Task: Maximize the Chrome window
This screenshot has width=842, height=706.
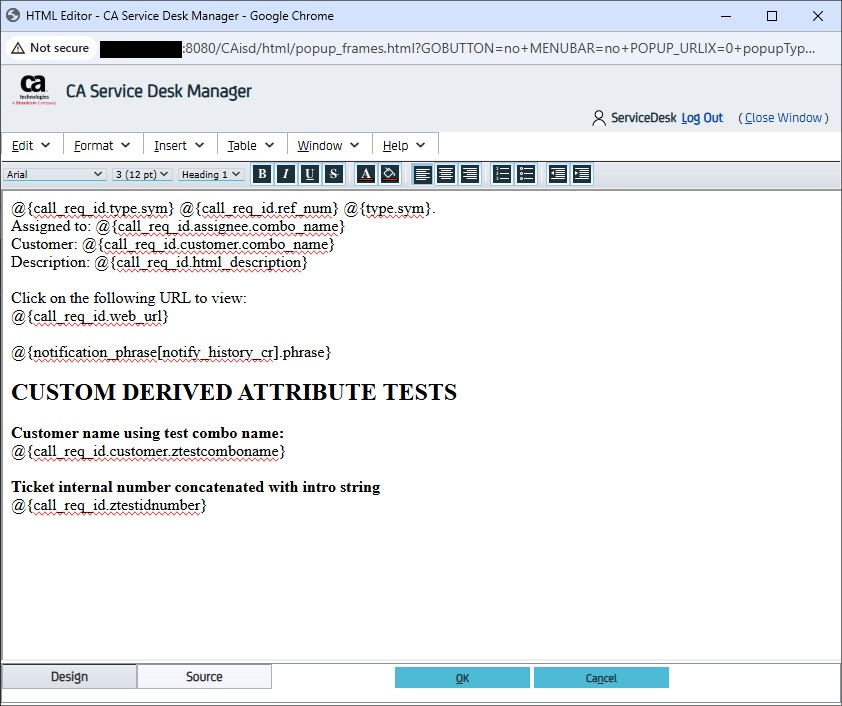Action: coord(772,16)
